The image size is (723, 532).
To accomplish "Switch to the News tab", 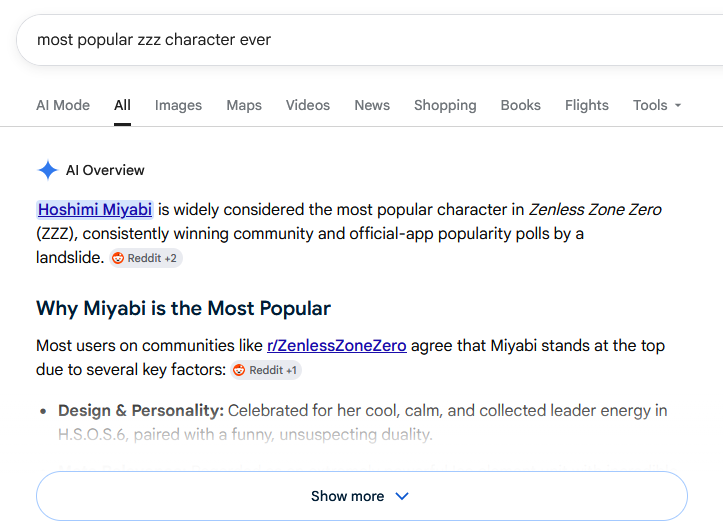I will pyautogui.click(x=372, y=105).
